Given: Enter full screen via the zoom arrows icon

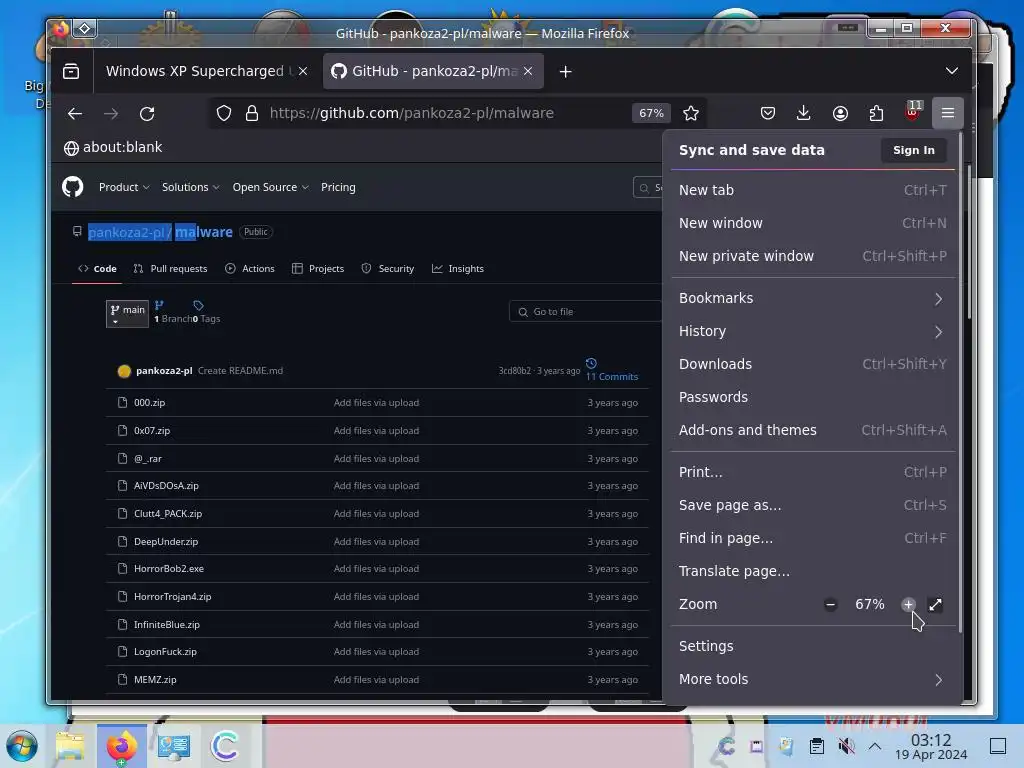Looking at the screenshot, I should (x=935, y=605).
